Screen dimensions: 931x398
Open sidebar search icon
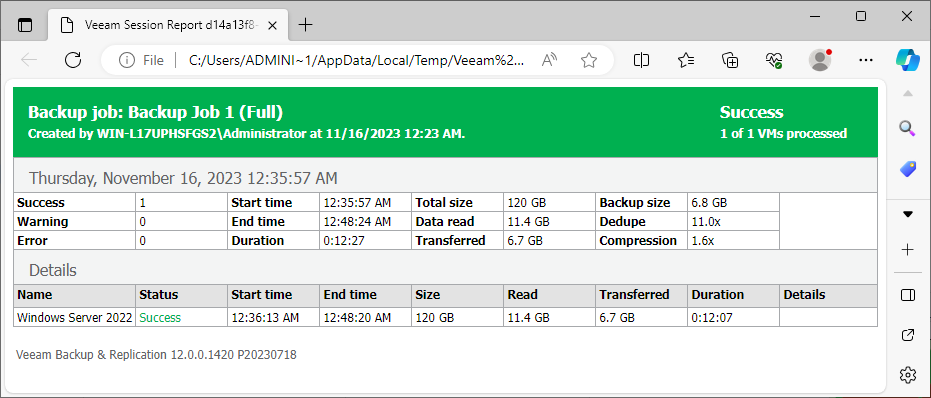click(x=907, y=128)
